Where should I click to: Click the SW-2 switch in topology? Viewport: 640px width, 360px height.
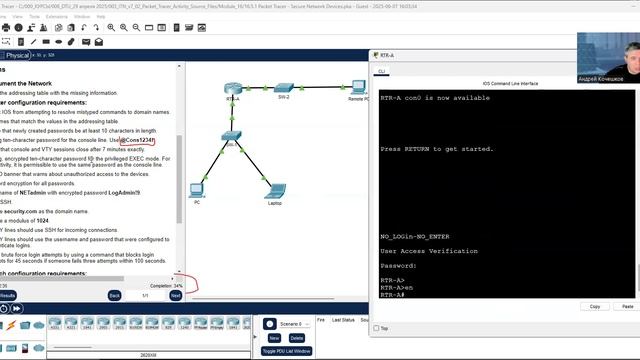pos(284,88)
